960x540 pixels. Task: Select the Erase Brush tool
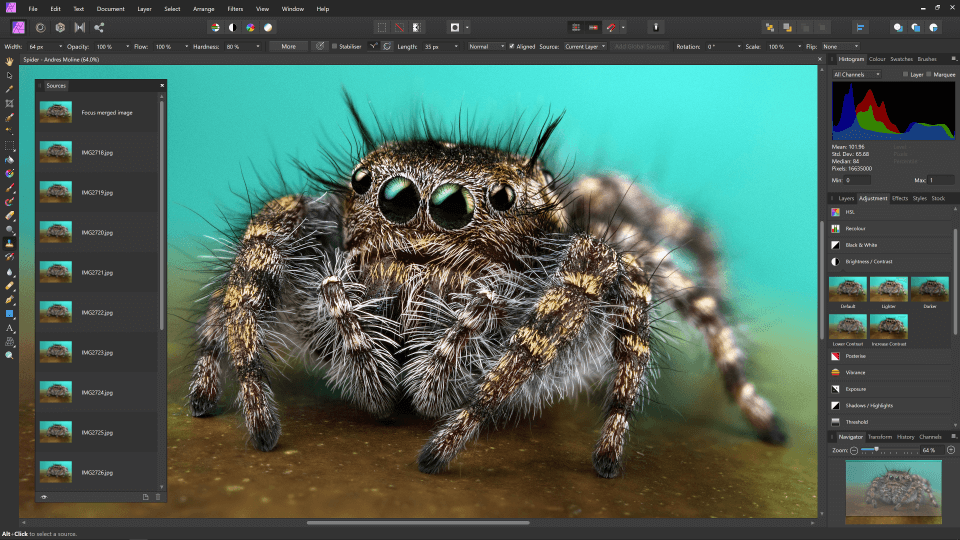pos(9,216)
